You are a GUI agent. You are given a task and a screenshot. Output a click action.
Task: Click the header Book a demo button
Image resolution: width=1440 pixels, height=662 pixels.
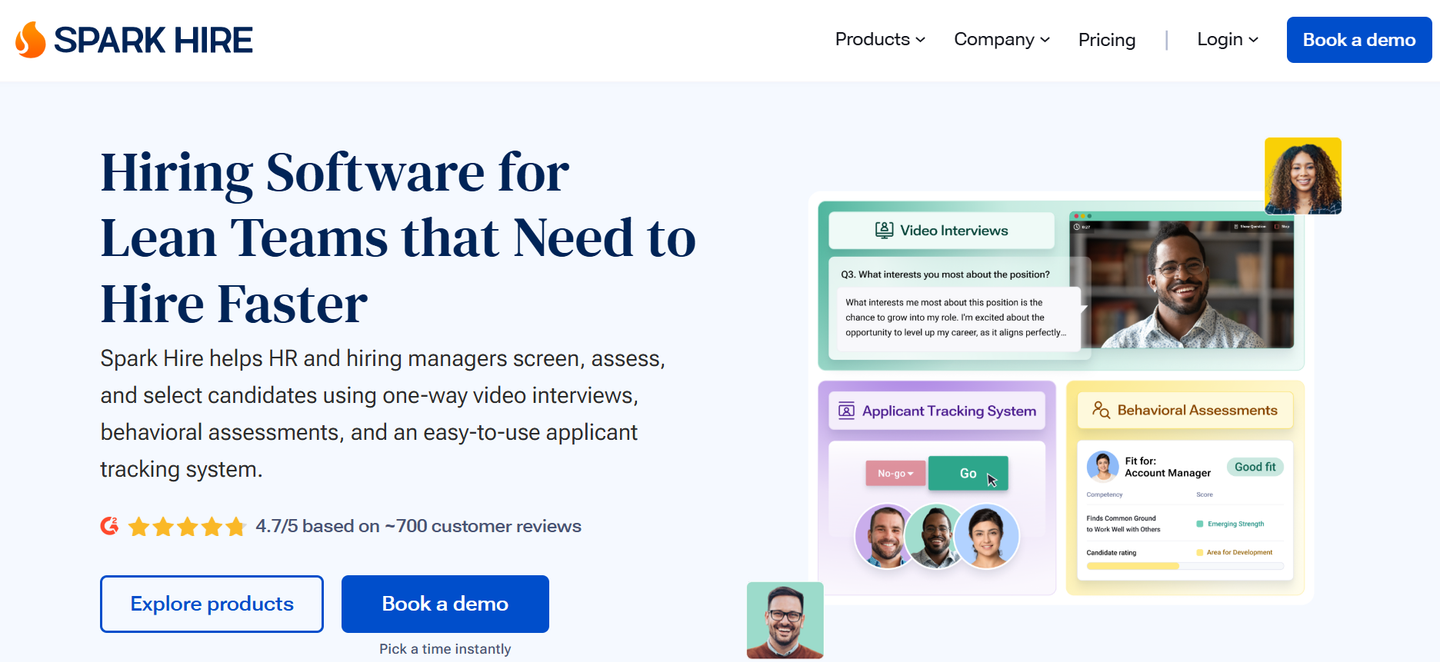point(1359,40)
